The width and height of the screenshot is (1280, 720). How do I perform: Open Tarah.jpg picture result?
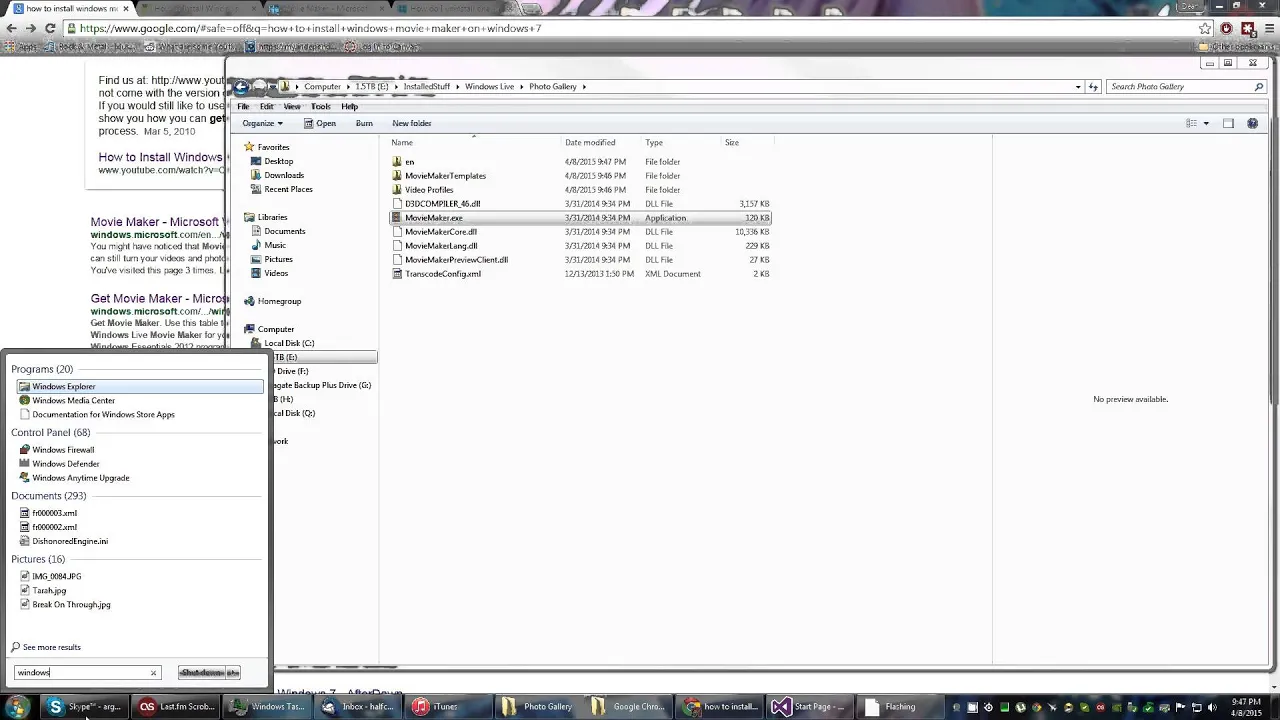click(x=49, y=591)
